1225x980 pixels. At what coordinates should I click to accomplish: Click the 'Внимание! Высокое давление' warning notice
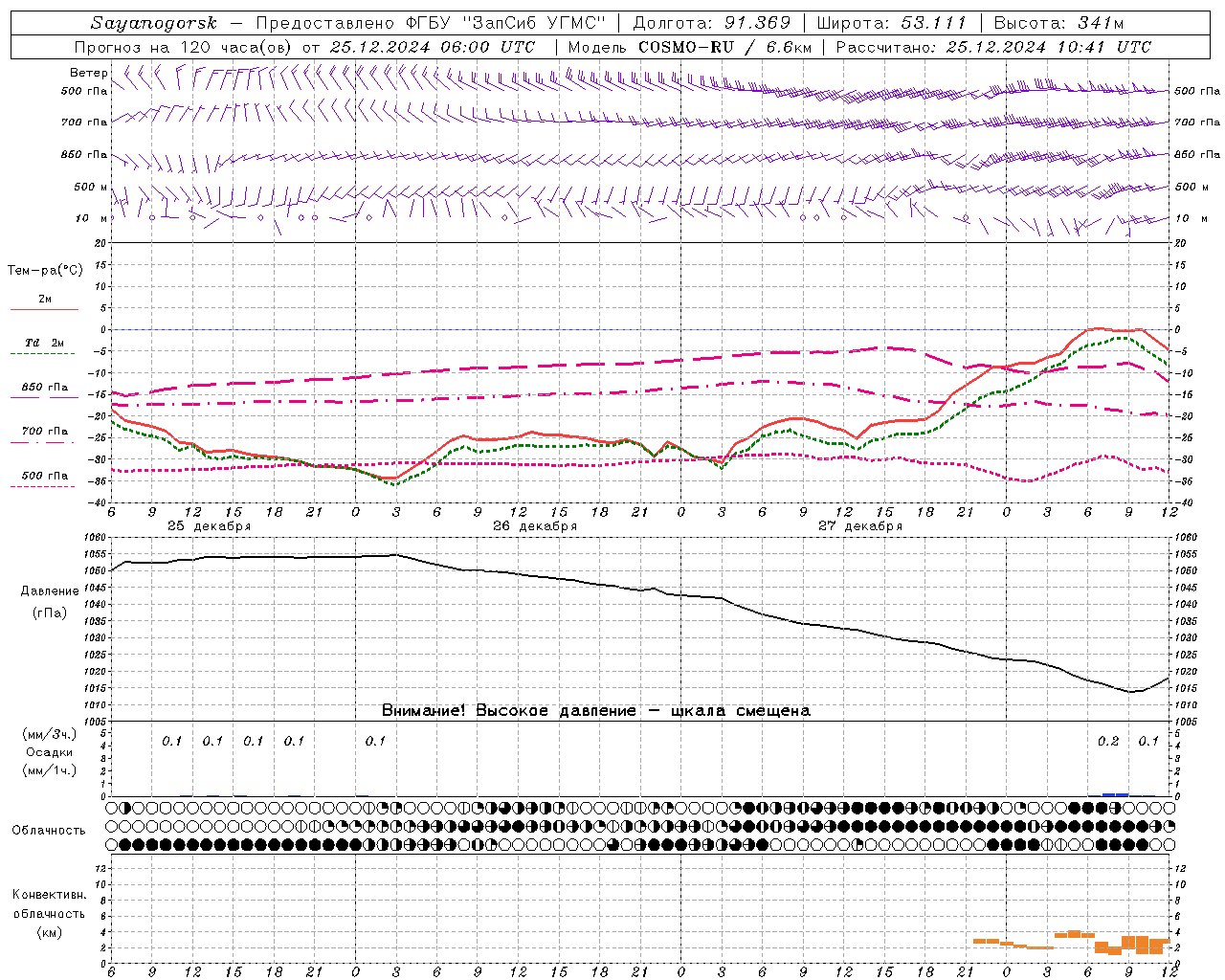(x=508, y=711)
